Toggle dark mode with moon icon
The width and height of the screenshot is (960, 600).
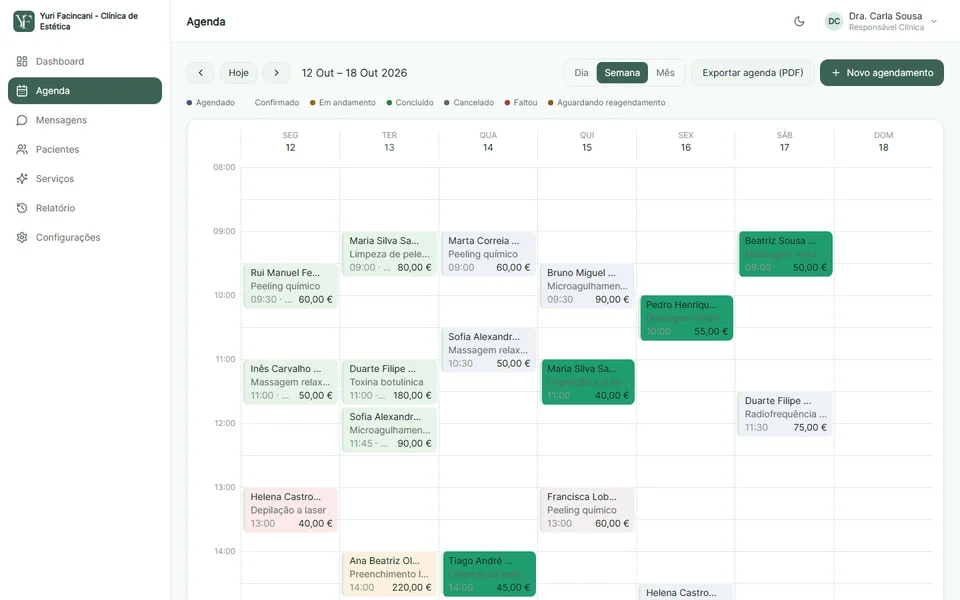(799, 21)
